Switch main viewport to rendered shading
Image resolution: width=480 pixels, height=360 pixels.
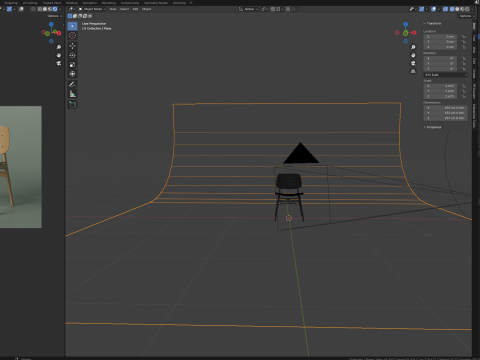pos(467,9)
